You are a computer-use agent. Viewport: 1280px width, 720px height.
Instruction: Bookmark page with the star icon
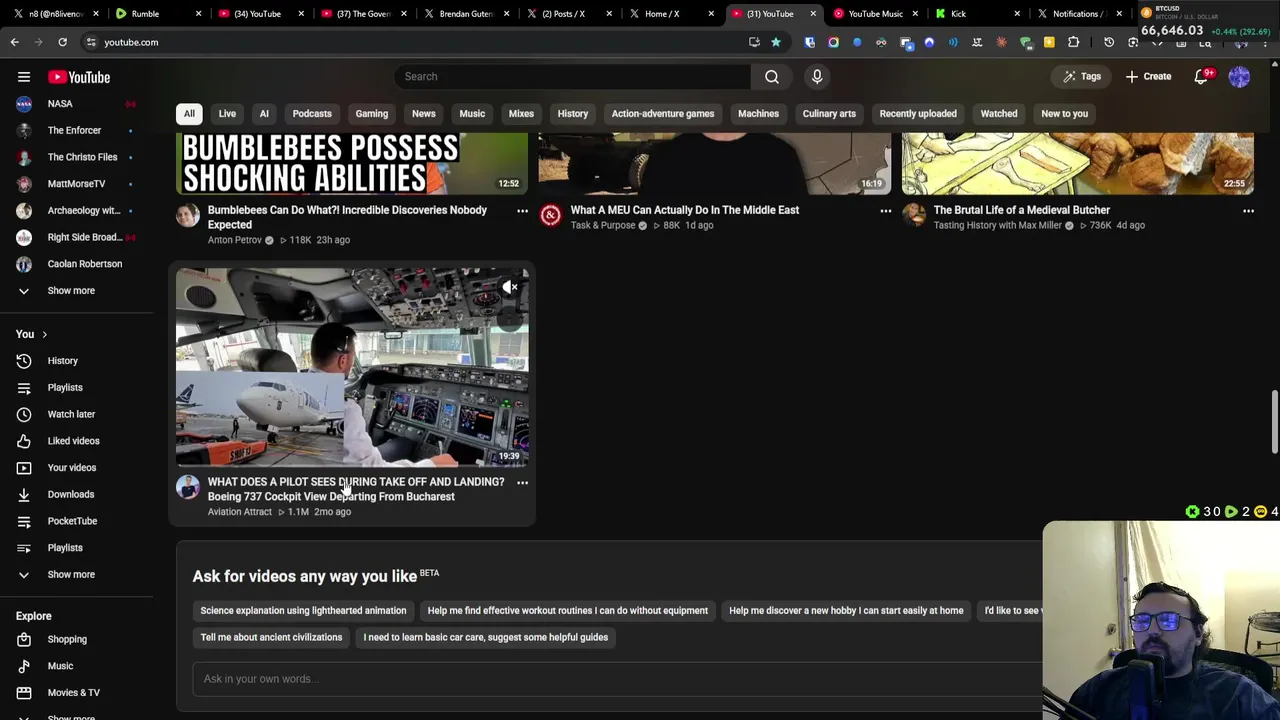pyautogui.click(x=775, y=42)
